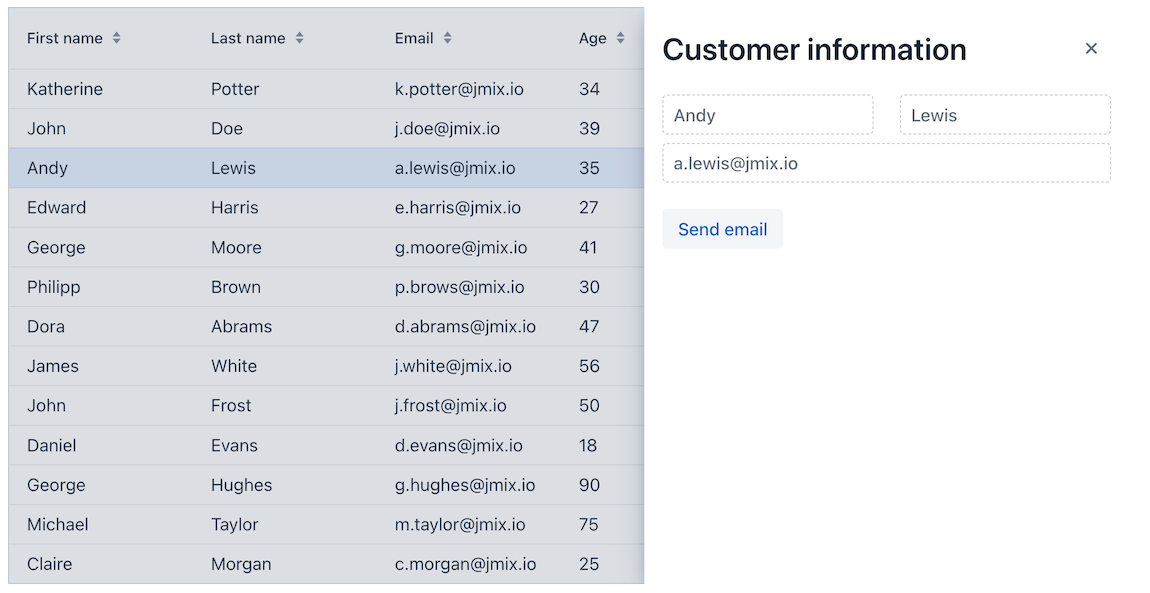
Task: Select the Edward Harris row
Action: (x=300, y=208)
